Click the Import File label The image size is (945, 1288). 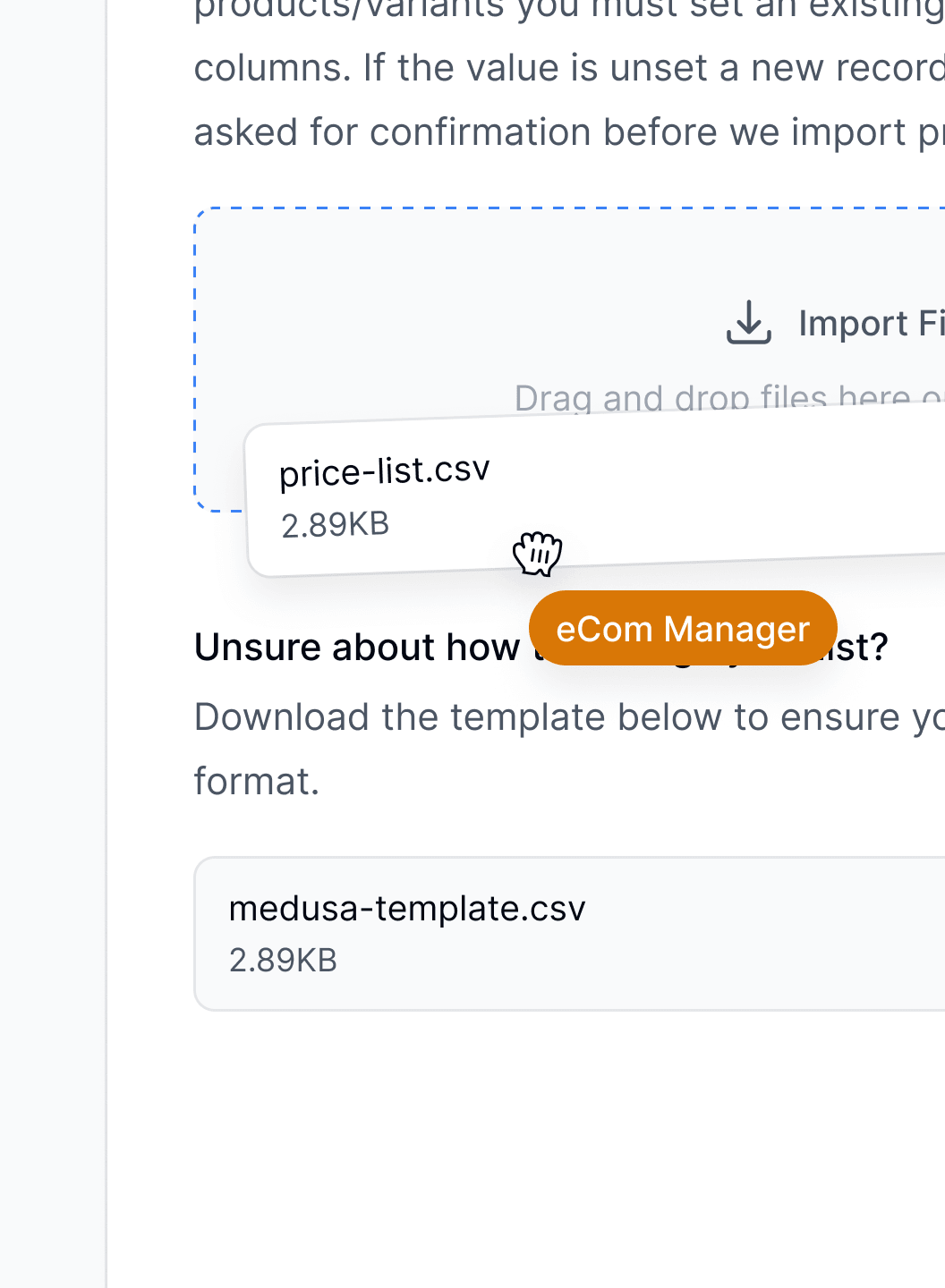[871, 323]
